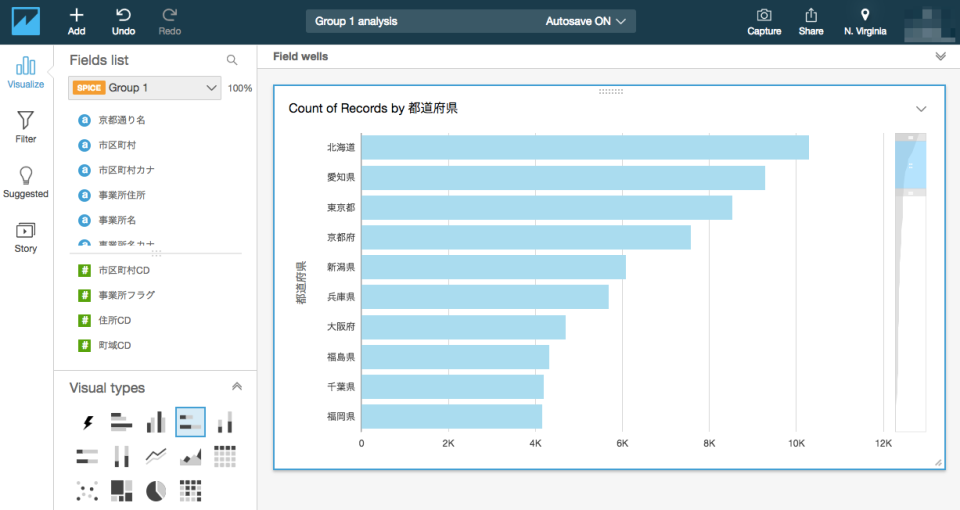The width and height of the screenshot is (960, 510).
Task: Collapse the Visual types section
Action: click(237, 386)
